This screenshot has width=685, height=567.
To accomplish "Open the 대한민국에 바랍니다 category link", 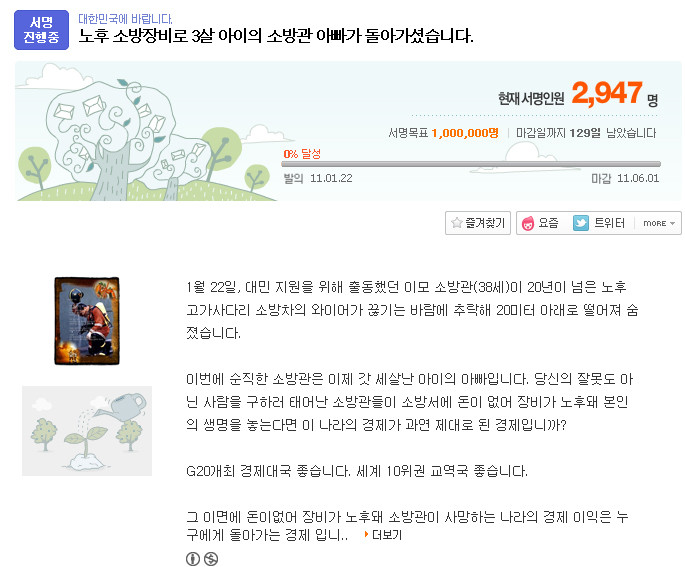I will click(125, 19).
